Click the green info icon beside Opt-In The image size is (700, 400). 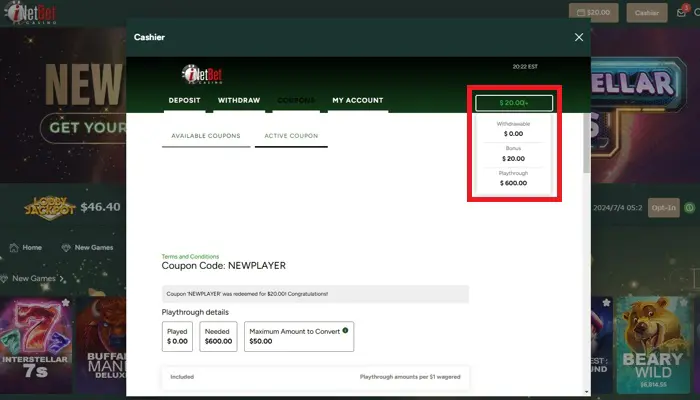click(x=689, y=208)
